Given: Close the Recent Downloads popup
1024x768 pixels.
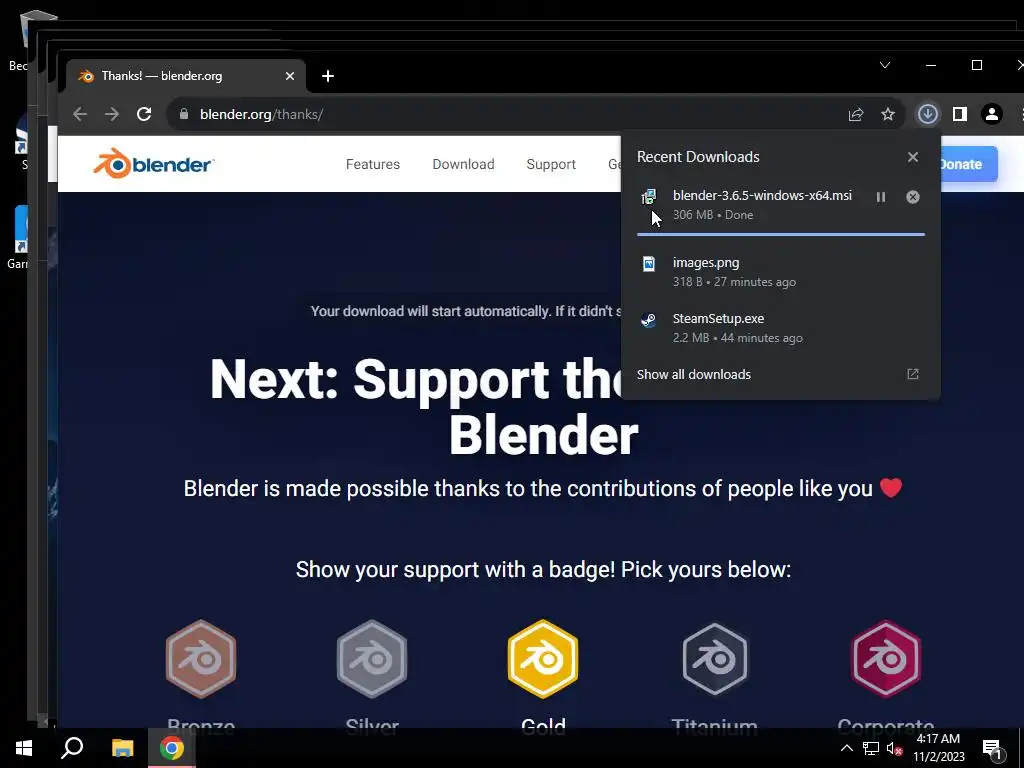Looking at the screenshot, I should pyautogui.click(x=913, y=157).
